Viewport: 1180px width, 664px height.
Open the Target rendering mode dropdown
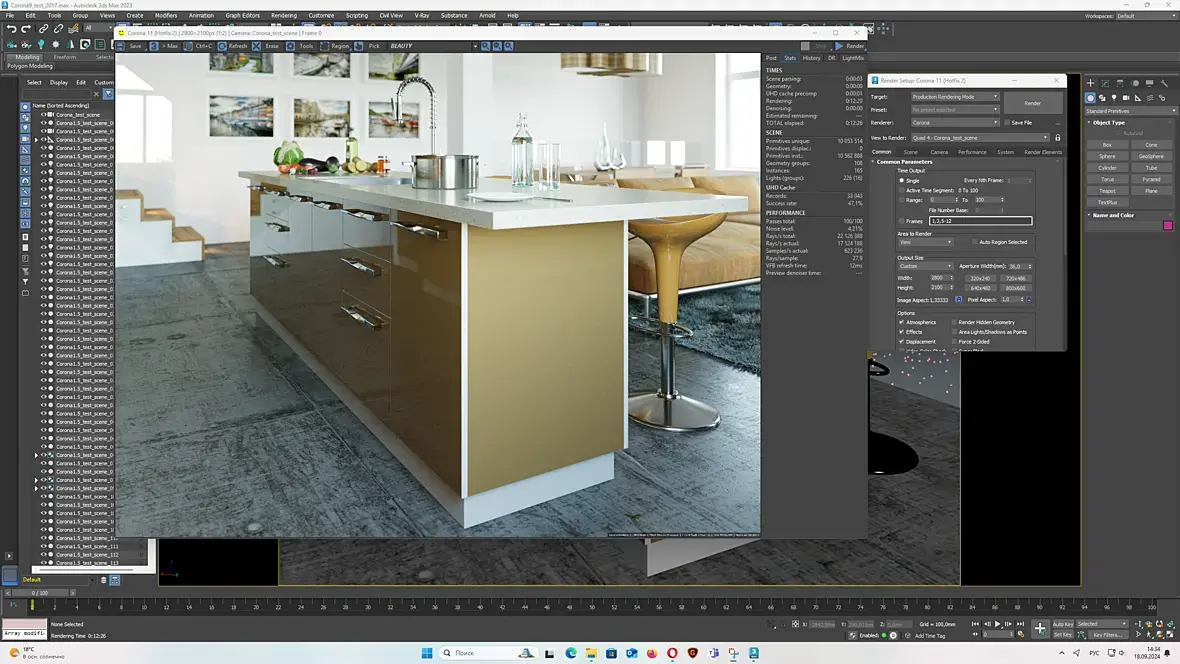[955, 97]
